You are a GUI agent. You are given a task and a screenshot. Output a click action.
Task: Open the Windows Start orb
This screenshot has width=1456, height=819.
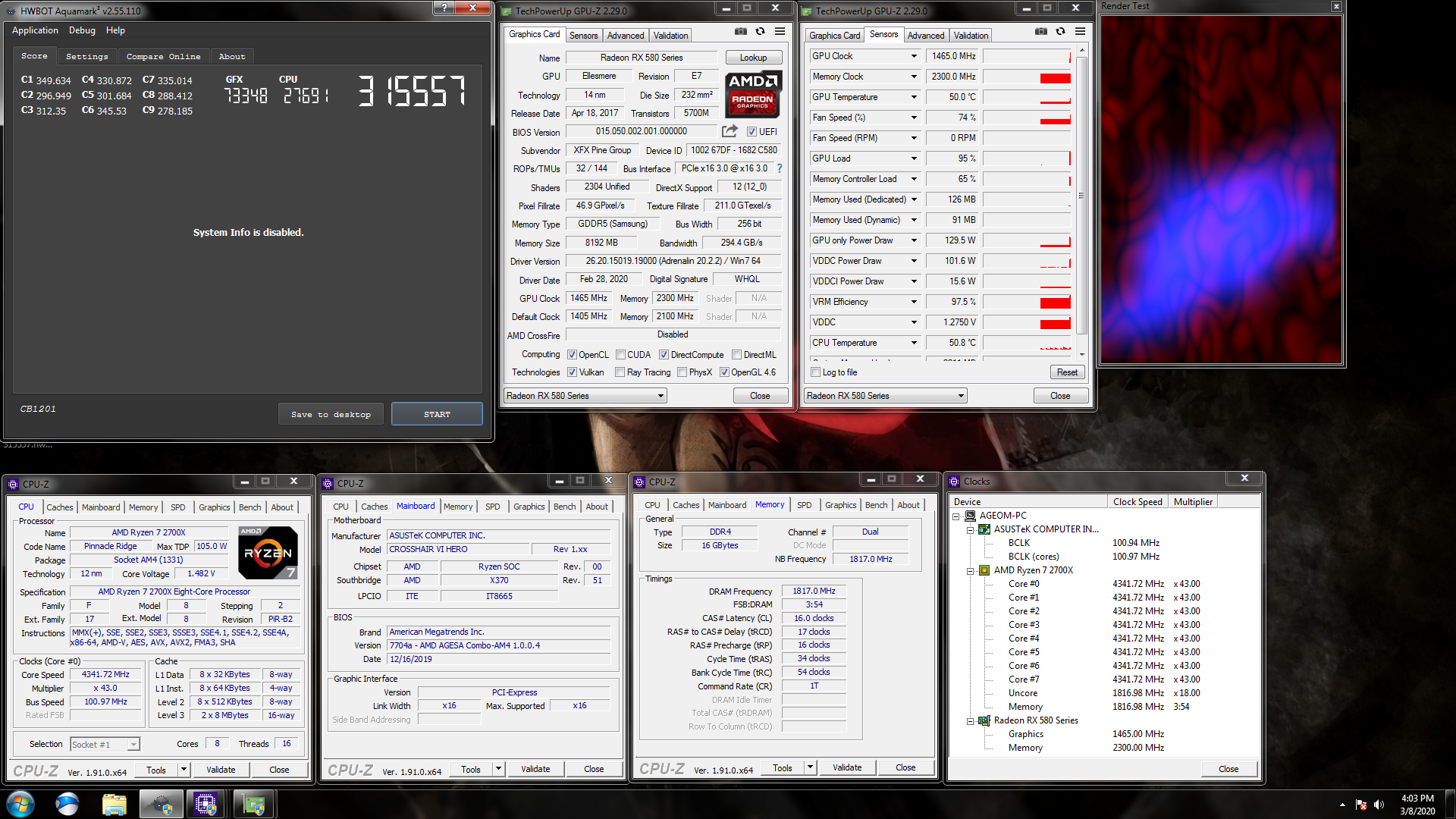[20, 804]
